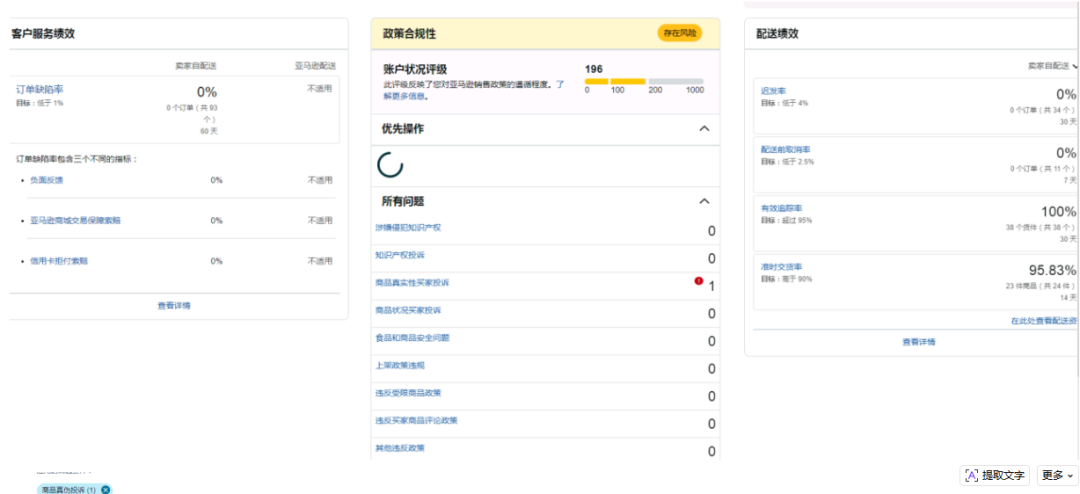Open the 准时交货率 delivery metric

coord(781,267)
